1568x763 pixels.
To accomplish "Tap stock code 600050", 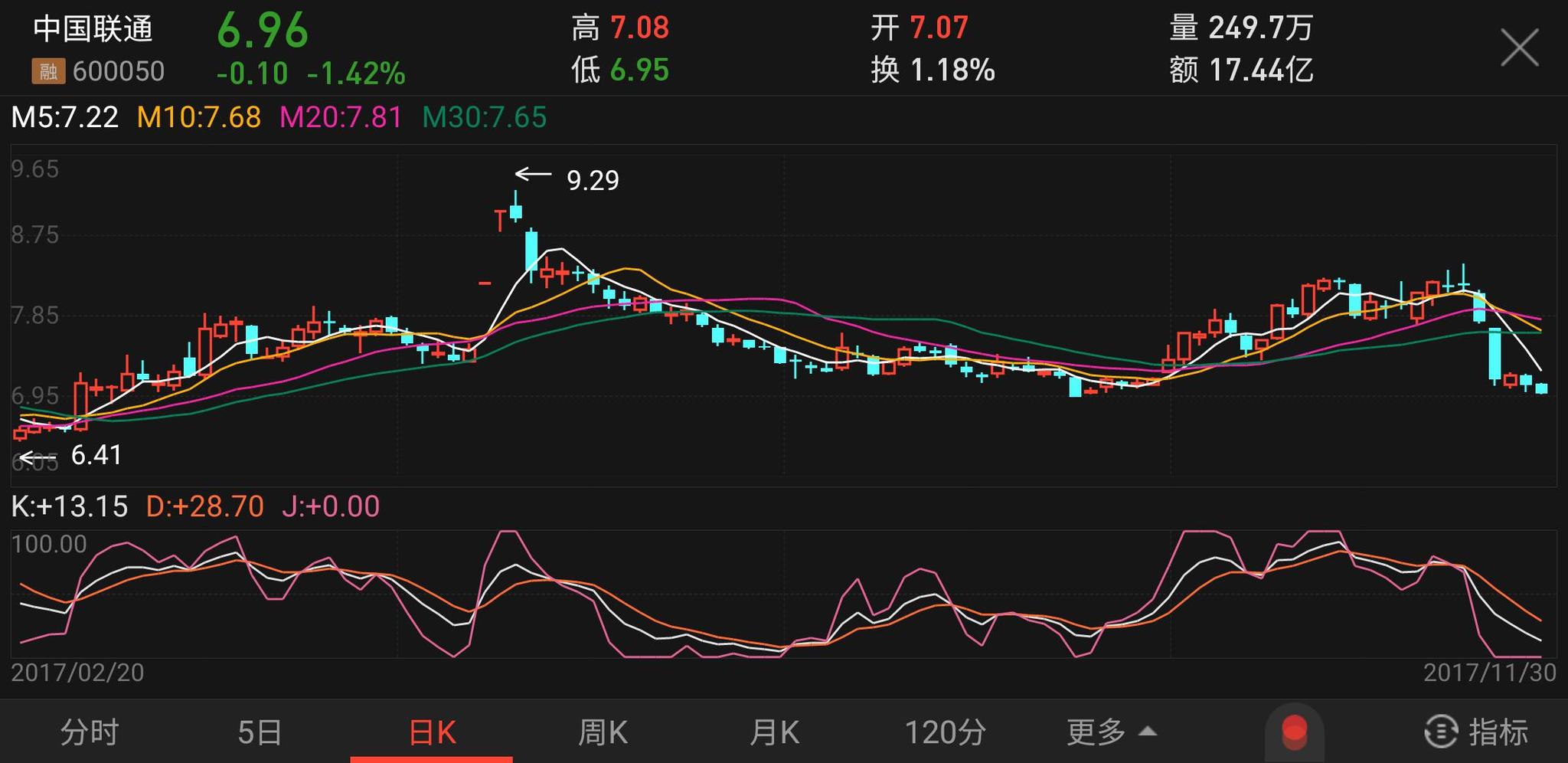I will coord(119,71).
